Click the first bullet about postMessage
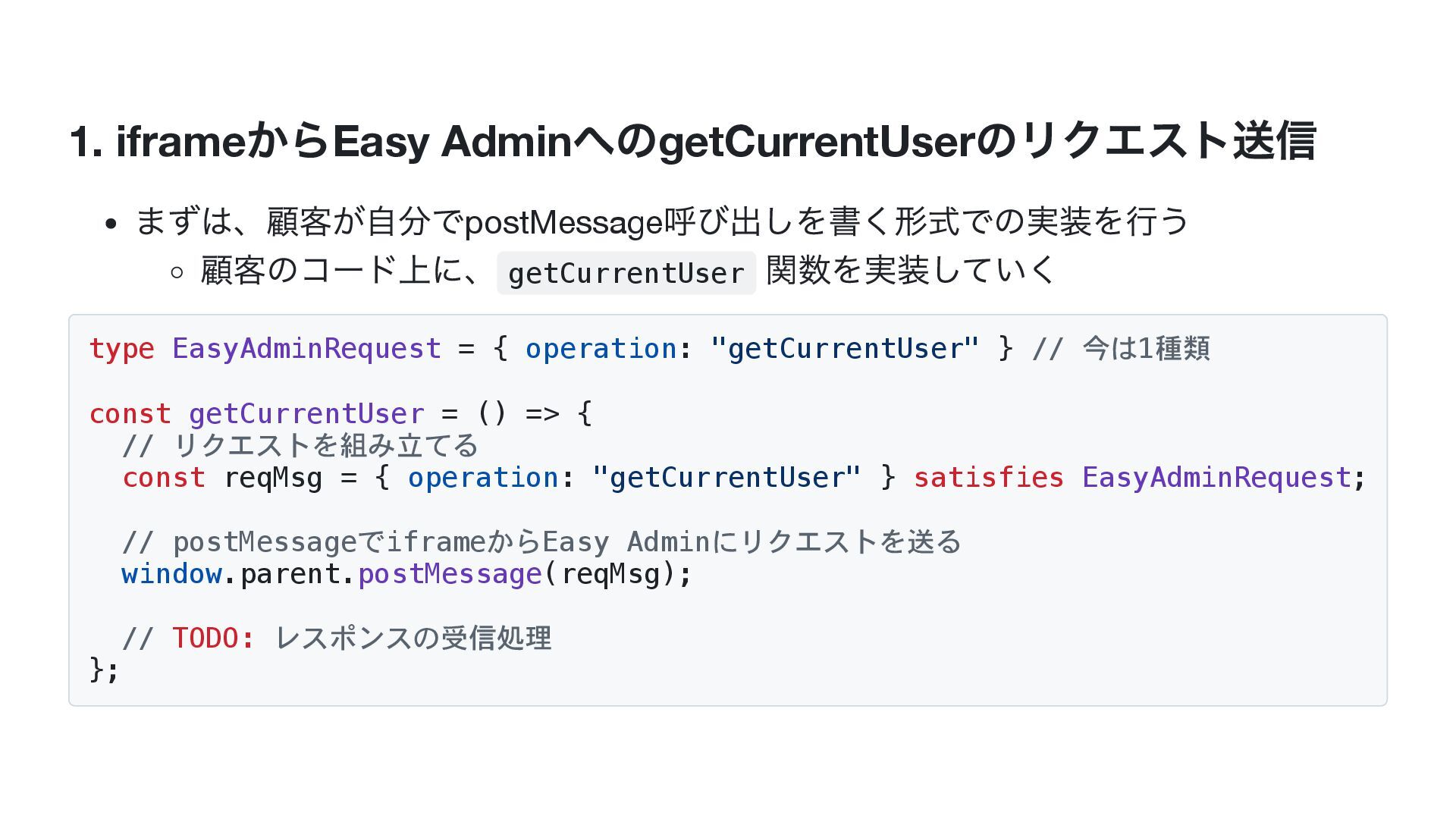This screenshot has height=819, width=1456. click(661, 221)
